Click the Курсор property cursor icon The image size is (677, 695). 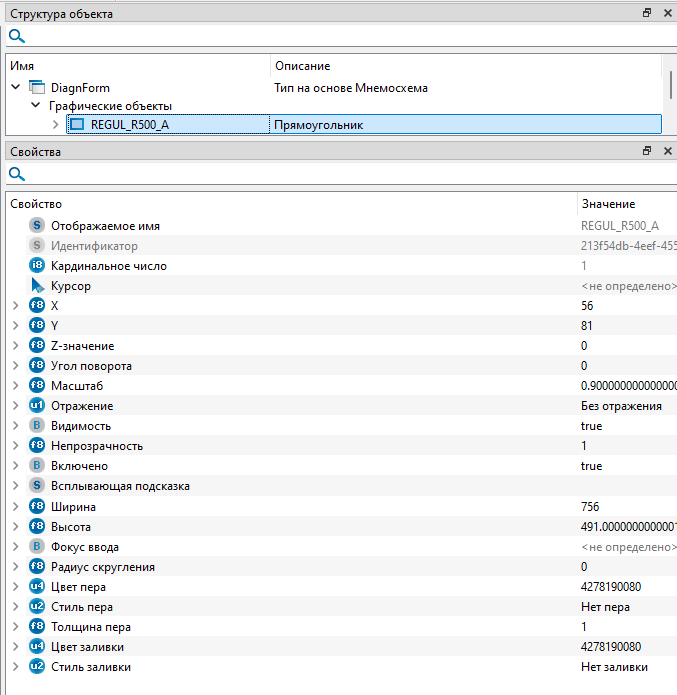click(37, 286)
